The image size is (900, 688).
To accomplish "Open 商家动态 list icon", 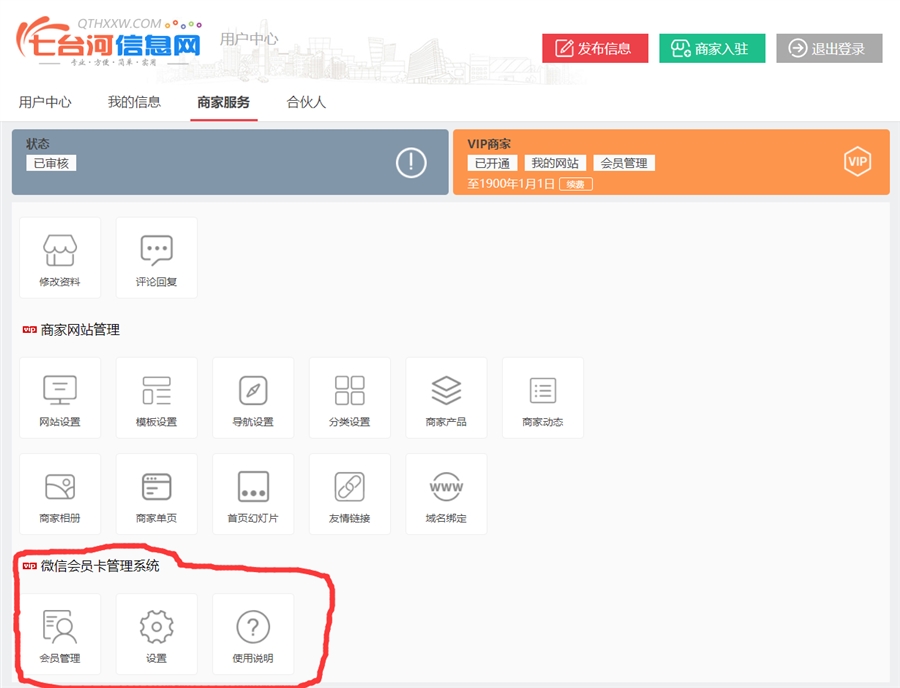I will coord(542,390).
